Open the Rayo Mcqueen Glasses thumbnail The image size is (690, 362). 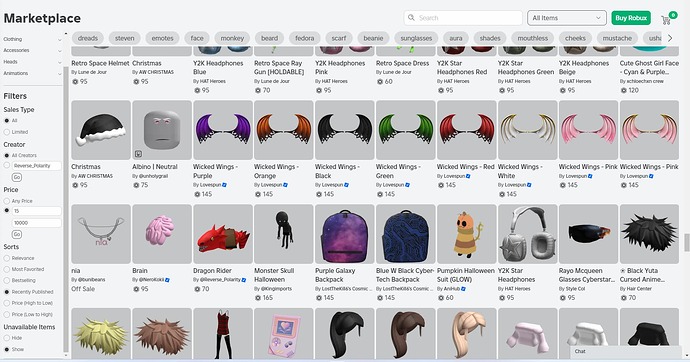coord(588,234)
